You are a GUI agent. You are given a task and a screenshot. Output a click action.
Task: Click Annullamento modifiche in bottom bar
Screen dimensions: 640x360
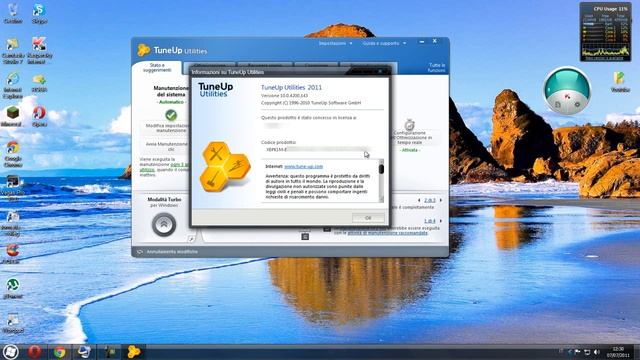[x=167, y=252]
